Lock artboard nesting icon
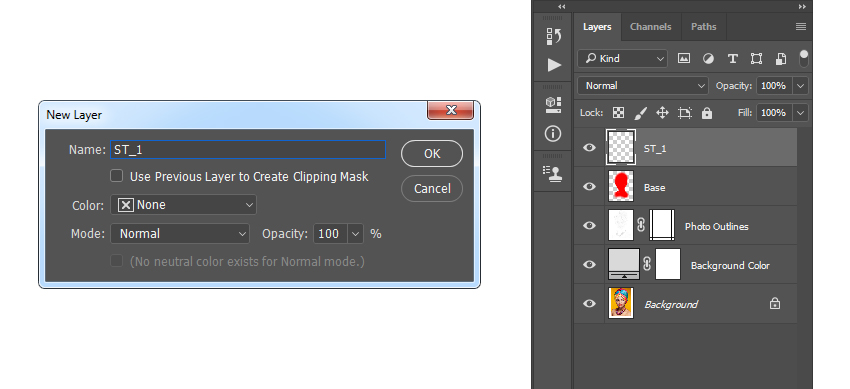This screenshot has height=389, width=850. point(685,113)
